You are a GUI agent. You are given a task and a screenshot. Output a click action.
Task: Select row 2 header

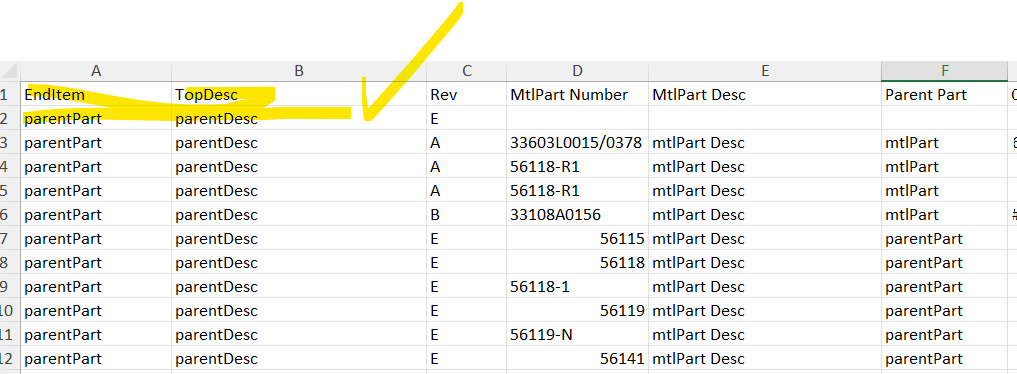[10, 119]
